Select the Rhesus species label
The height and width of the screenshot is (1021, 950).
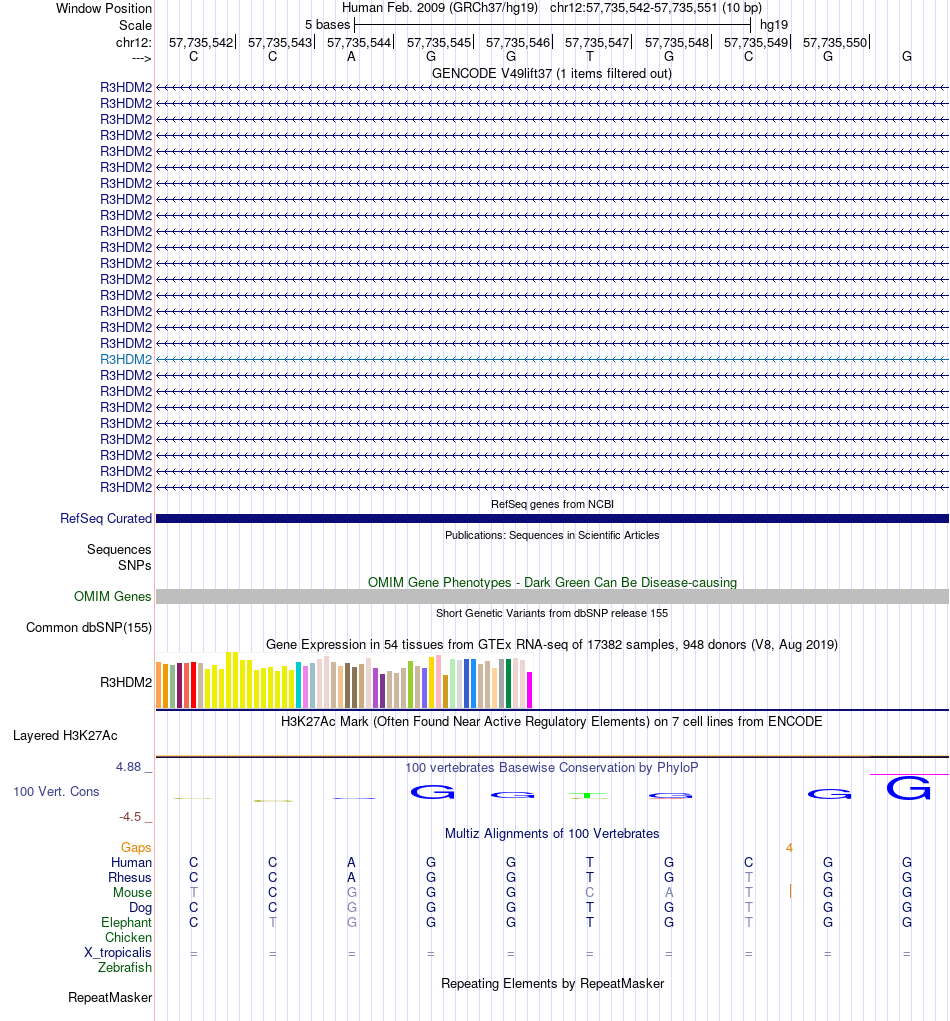130,878
